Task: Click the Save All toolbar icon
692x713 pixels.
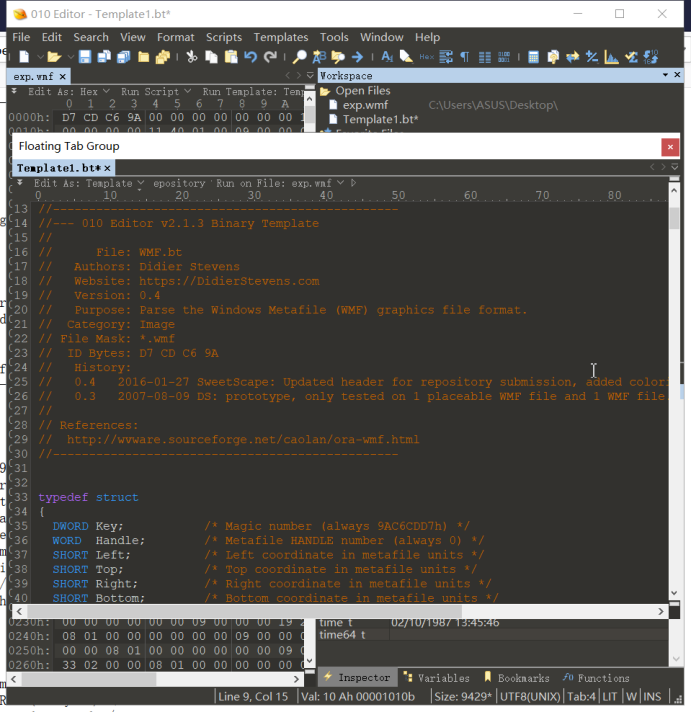Action: 124,57
